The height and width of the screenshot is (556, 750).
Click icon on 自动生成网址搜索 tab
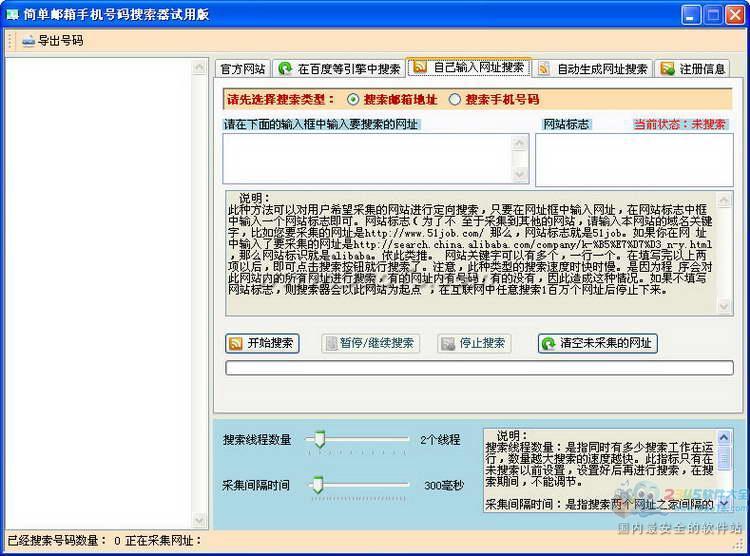(544, 68)
